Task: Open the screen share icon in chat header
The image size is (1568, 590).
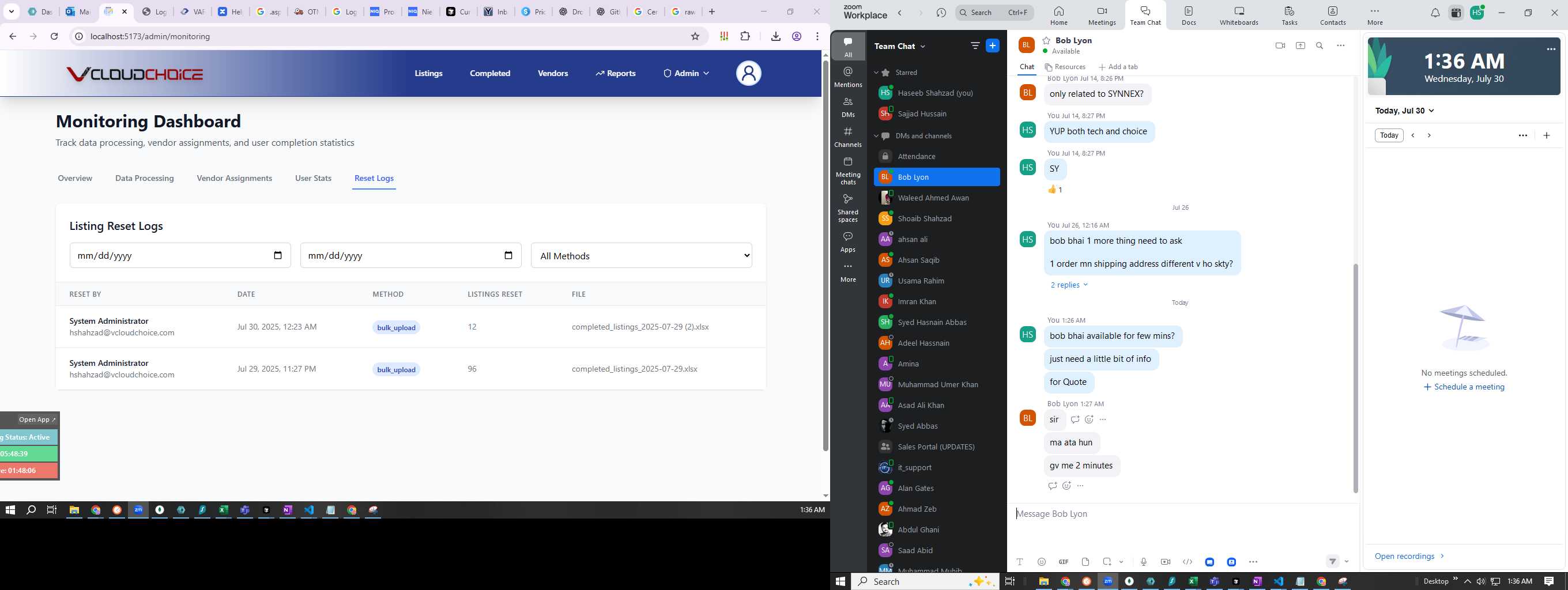Action: click(1300, 46)
